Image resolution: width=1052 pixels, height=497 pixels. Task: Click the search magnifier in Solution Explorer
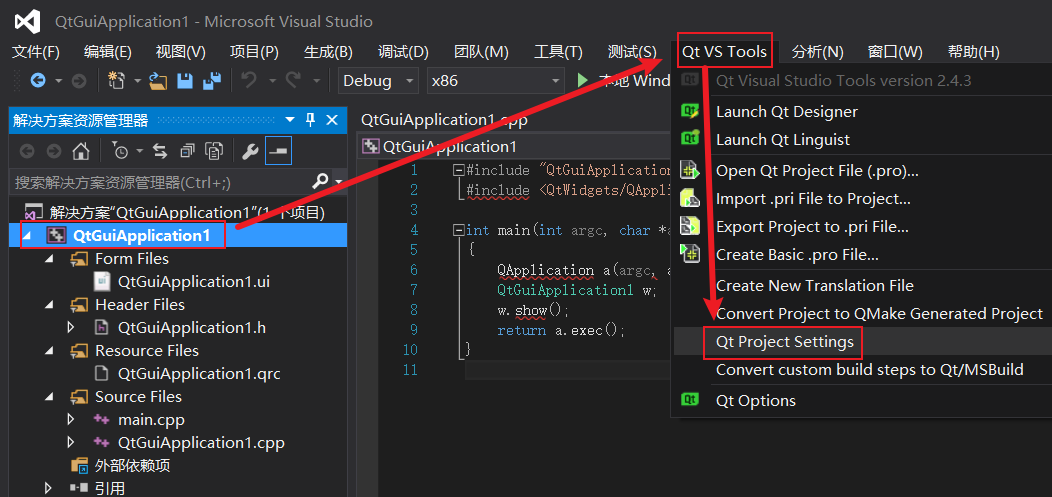[x=321, y=181]
